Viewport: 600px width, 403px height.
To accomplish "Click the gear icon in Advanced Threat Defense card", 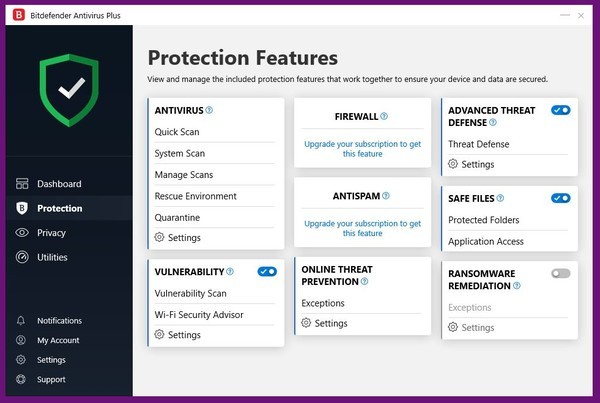I will (x=453, y=164).
